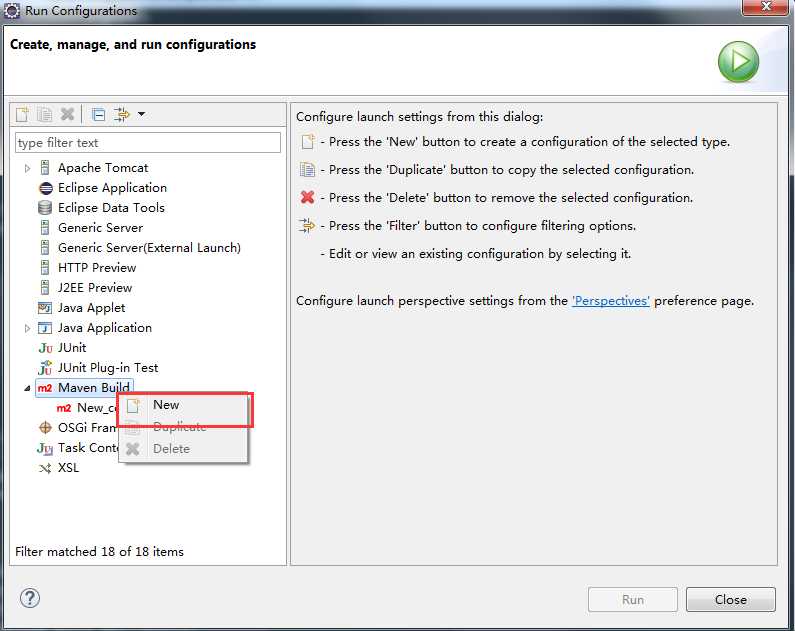Click the new launch configuration toolbar icon

(x=22, y=115)
